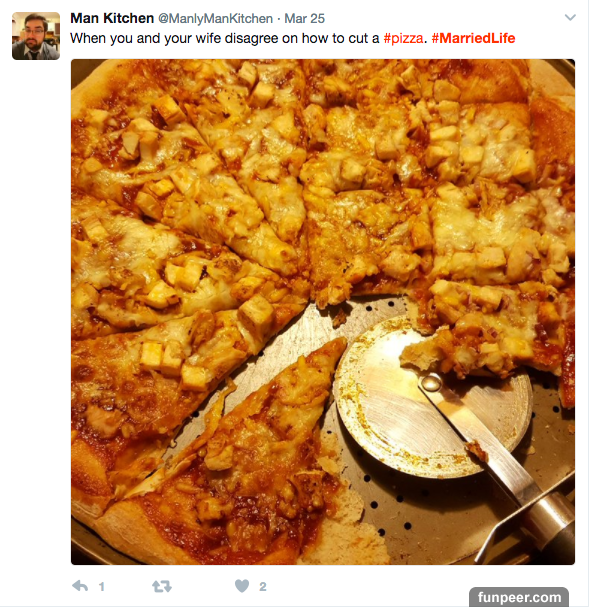The width and height of the screenshot is (589, 607).
Task: Open the tweet options chevron menu
Action: coord(570,17)
